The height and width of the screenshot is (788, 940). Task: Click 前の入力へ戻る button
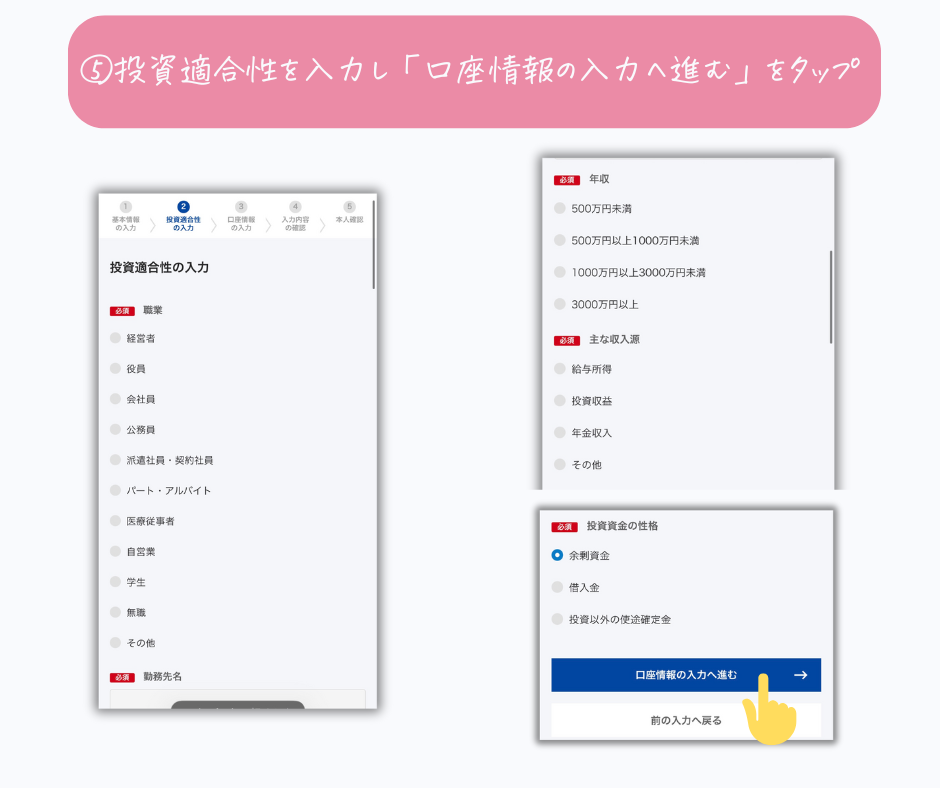tap(685, 720)
